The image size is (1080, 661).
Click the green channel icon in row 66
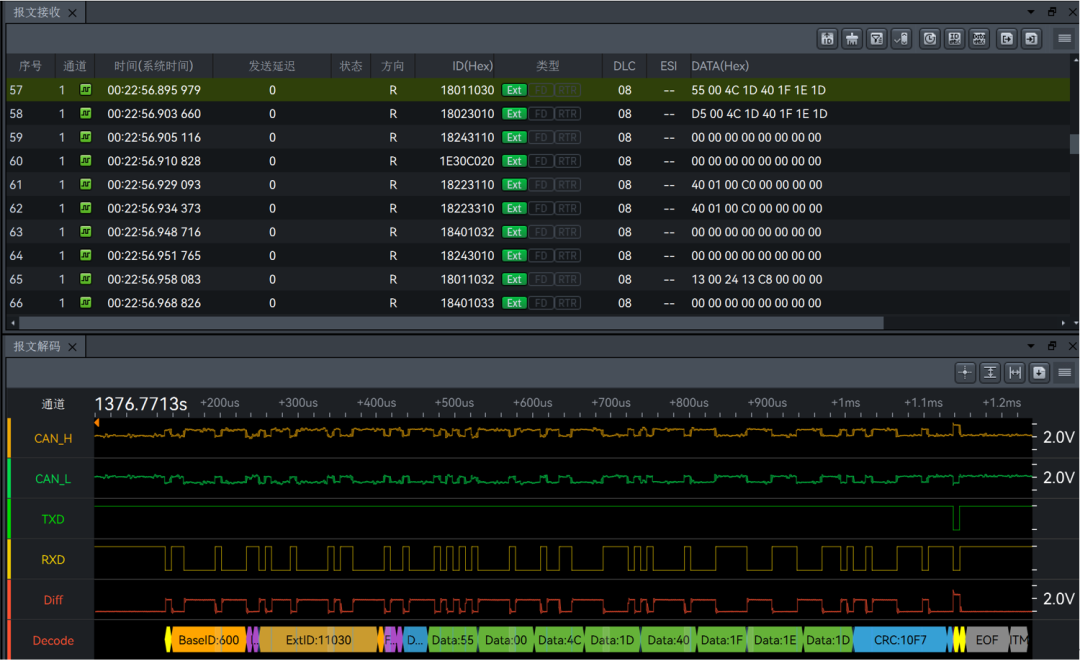(x=85, y=302)
